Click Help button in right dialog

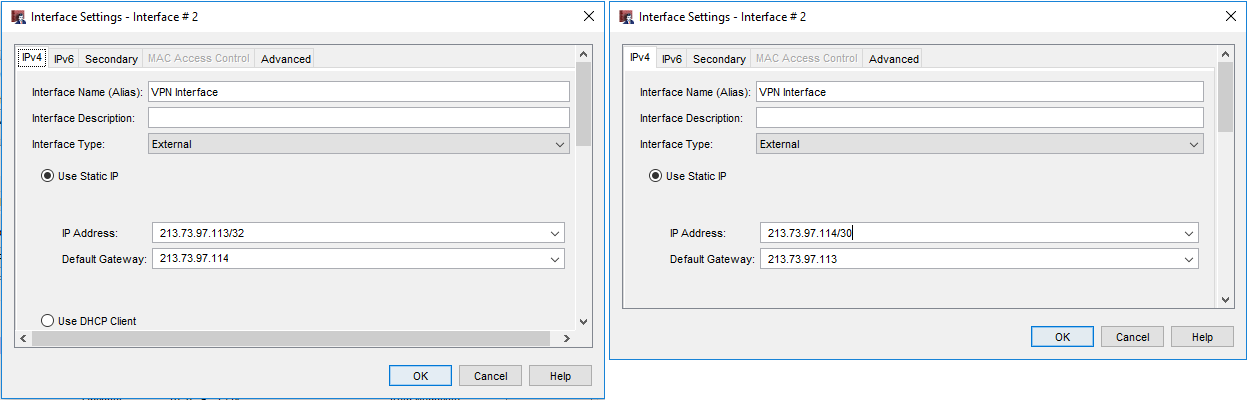pos(1202,337)
